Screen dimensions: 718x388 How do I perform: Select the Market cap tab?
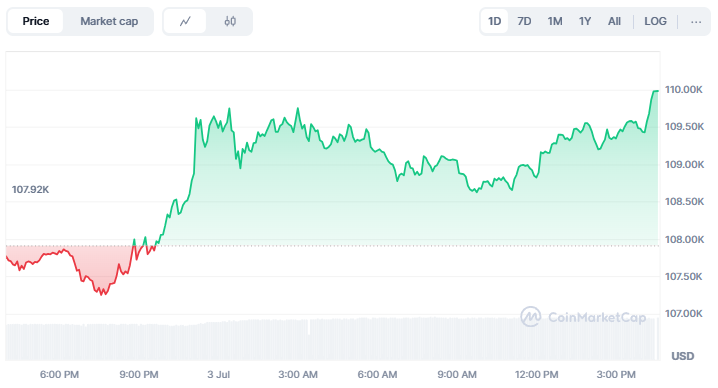pos(109,22)
